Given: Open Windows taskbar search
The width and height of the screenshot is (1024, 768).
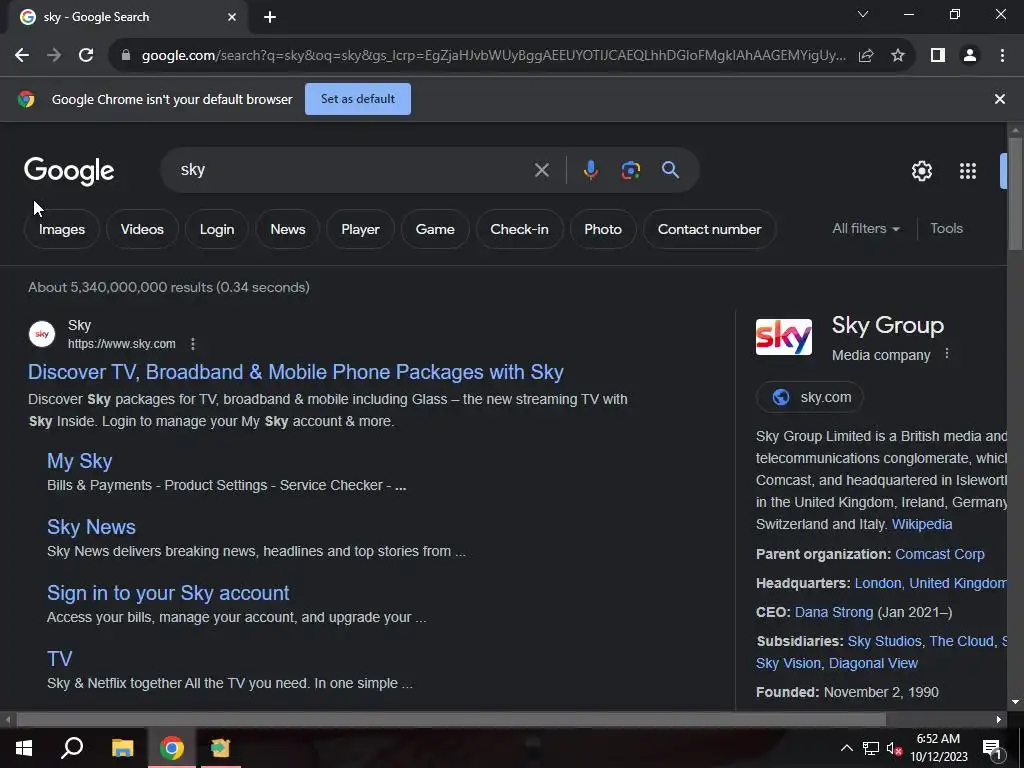Looking at the screenshot, I should (x=72, y=748).
